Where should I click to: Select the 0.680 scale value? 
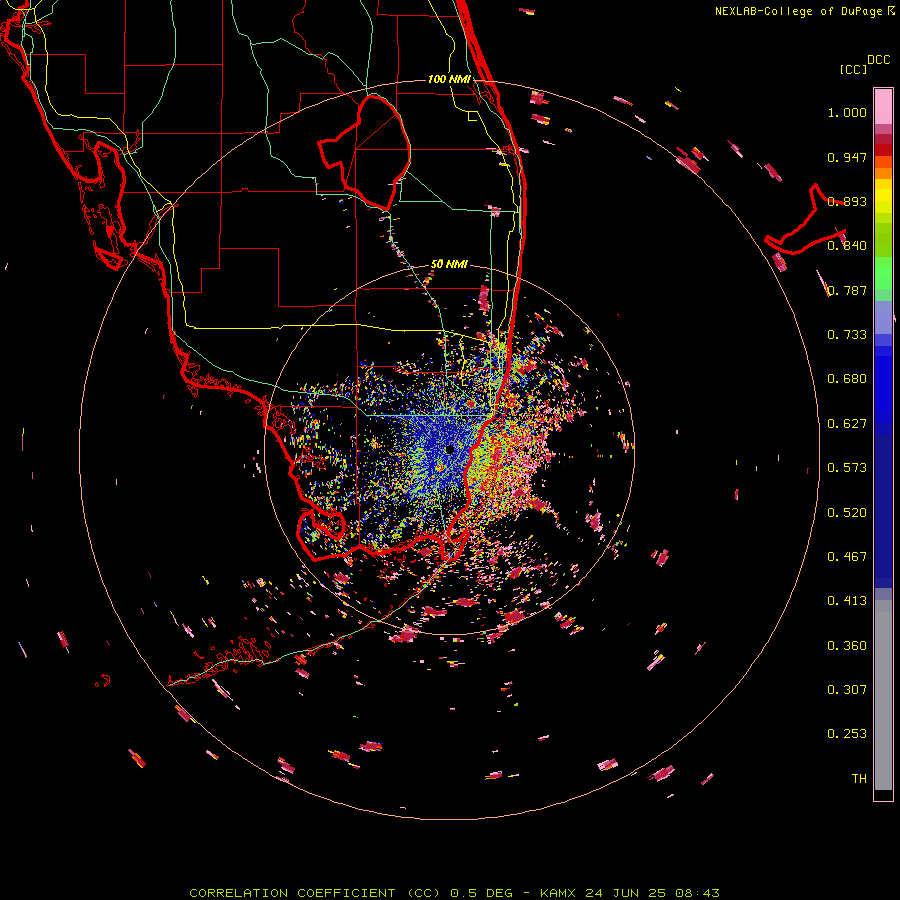(847, 379)
